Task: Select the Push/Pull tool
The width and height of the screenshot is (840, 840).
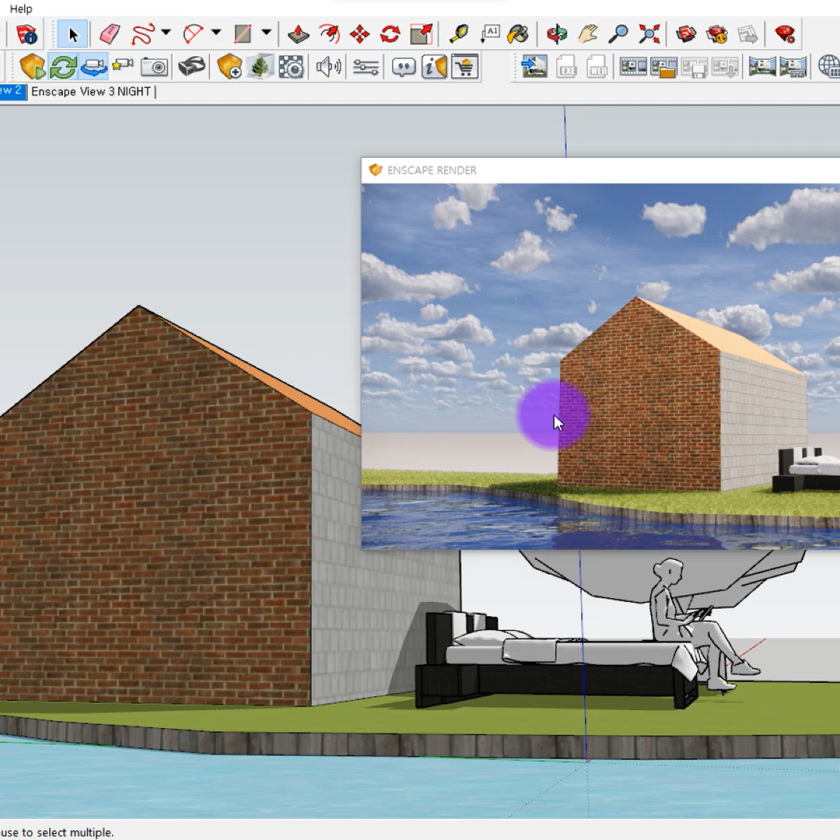Action: [x=297, y=36]
